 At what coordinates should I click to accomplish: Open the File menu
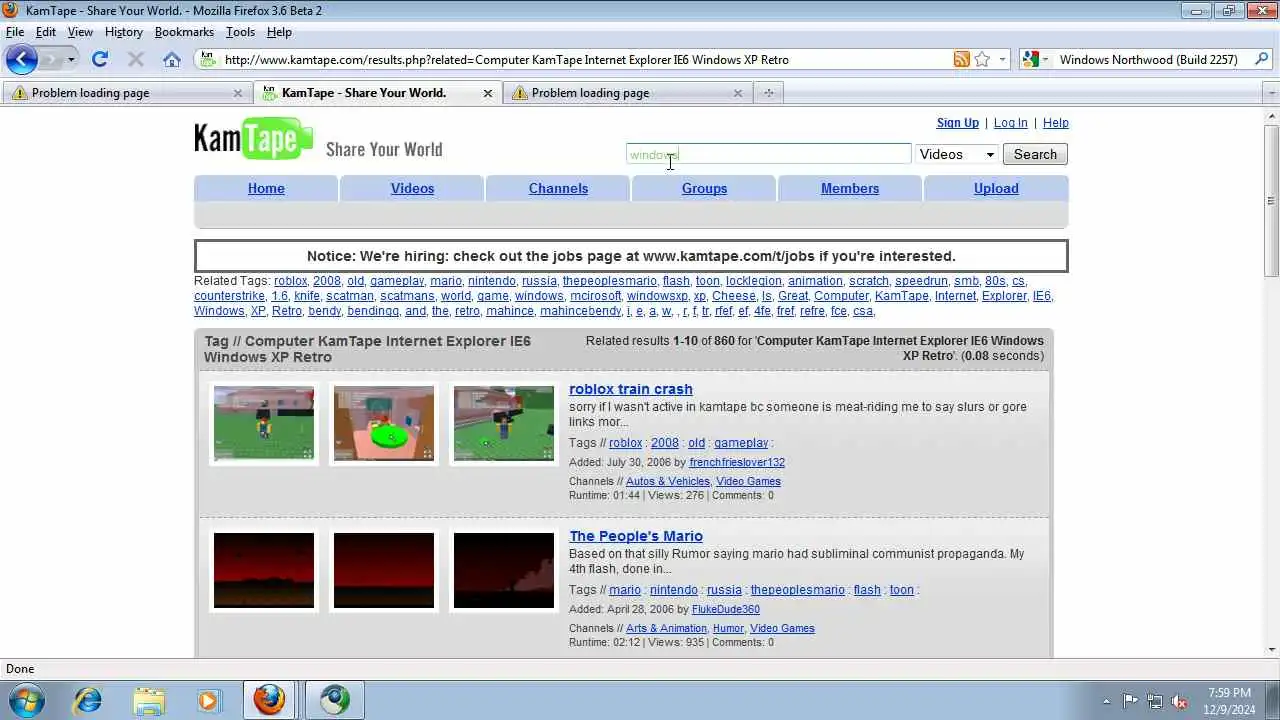click(x=15, y=32)
